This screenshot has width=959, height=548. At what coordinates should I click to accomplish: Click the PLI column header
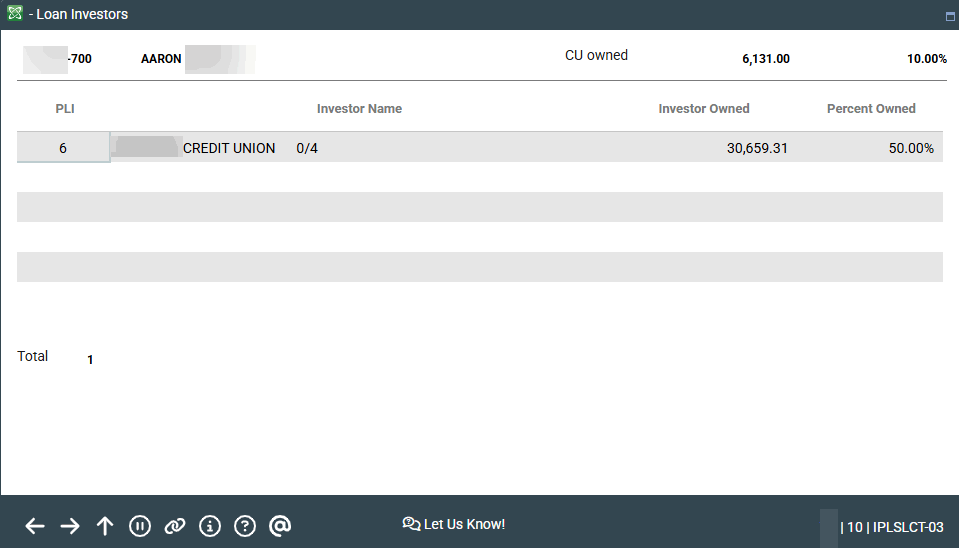click(65, 109)
